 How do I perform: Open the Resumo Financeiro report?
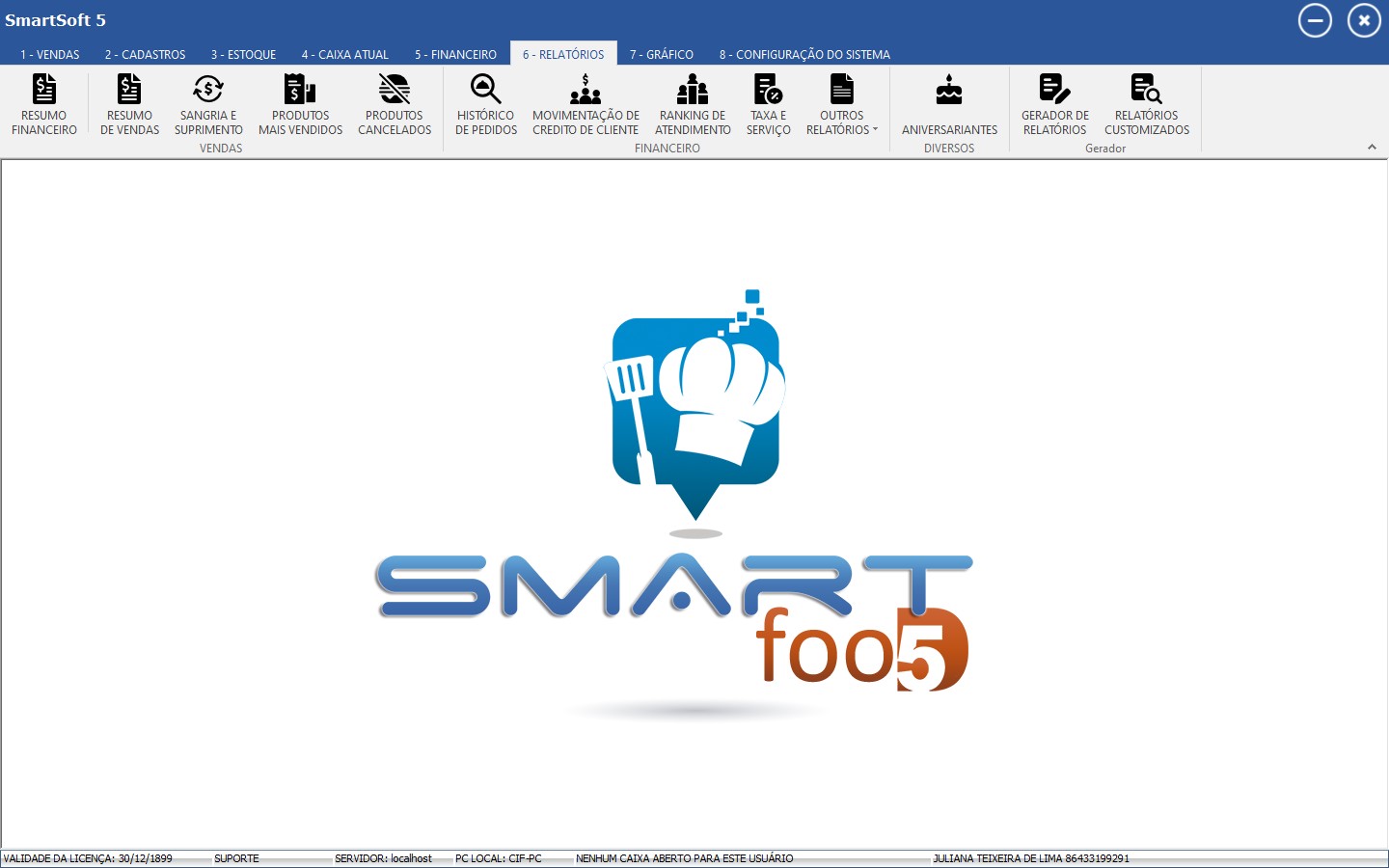44,104
